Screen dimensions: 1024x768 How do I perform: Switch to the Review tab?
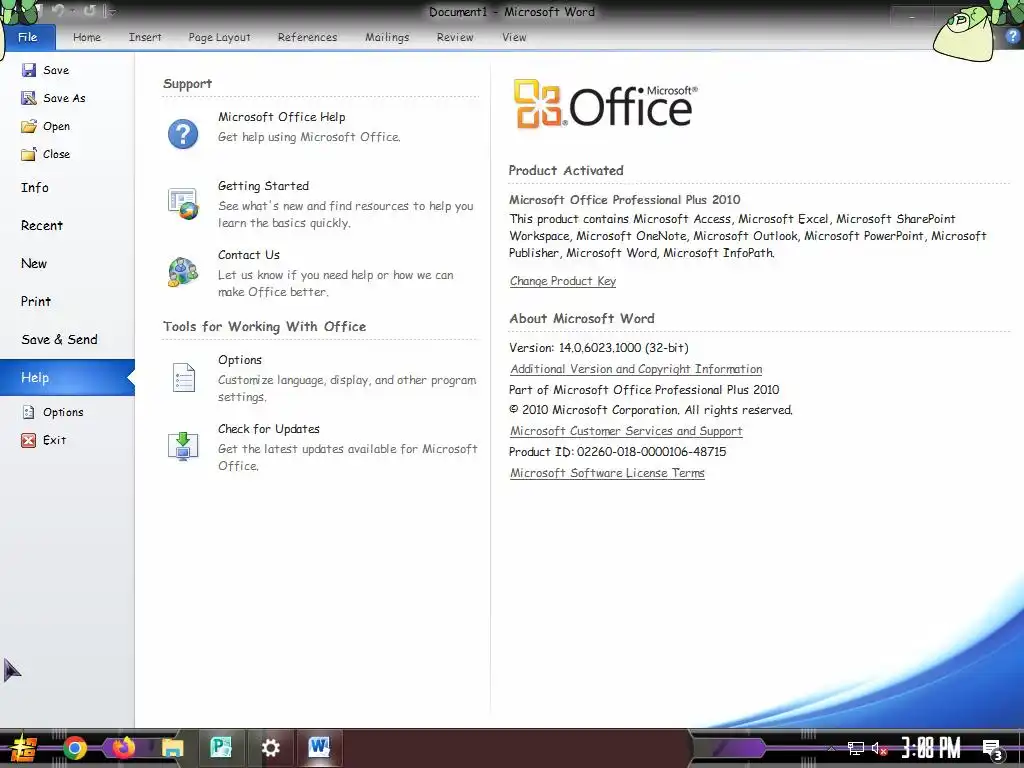[455, 37]
